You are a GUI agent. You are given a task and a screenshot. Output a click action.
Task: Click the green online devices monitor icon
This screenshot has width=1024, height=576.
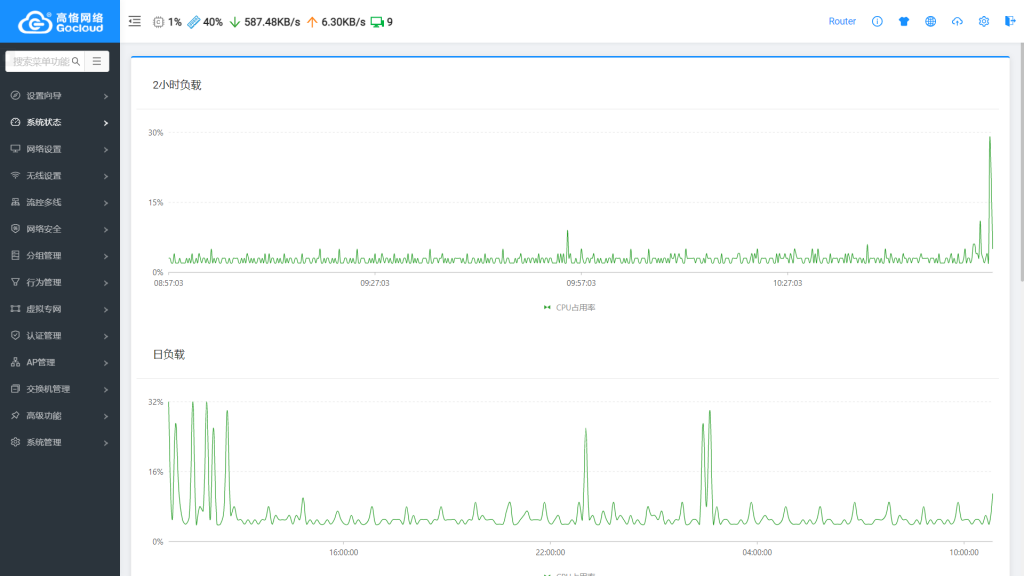(377, 22)
